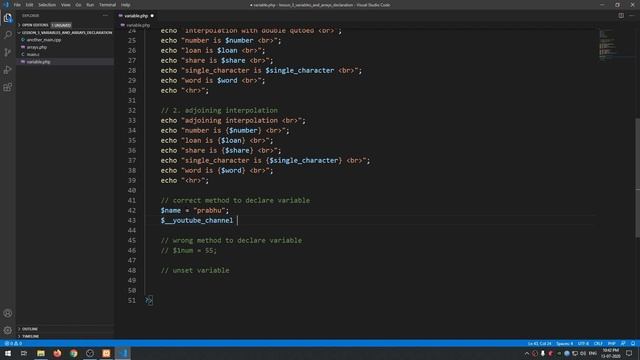Expand the Outline section
The height and width of the screenshot is (360, 640).
65,329
